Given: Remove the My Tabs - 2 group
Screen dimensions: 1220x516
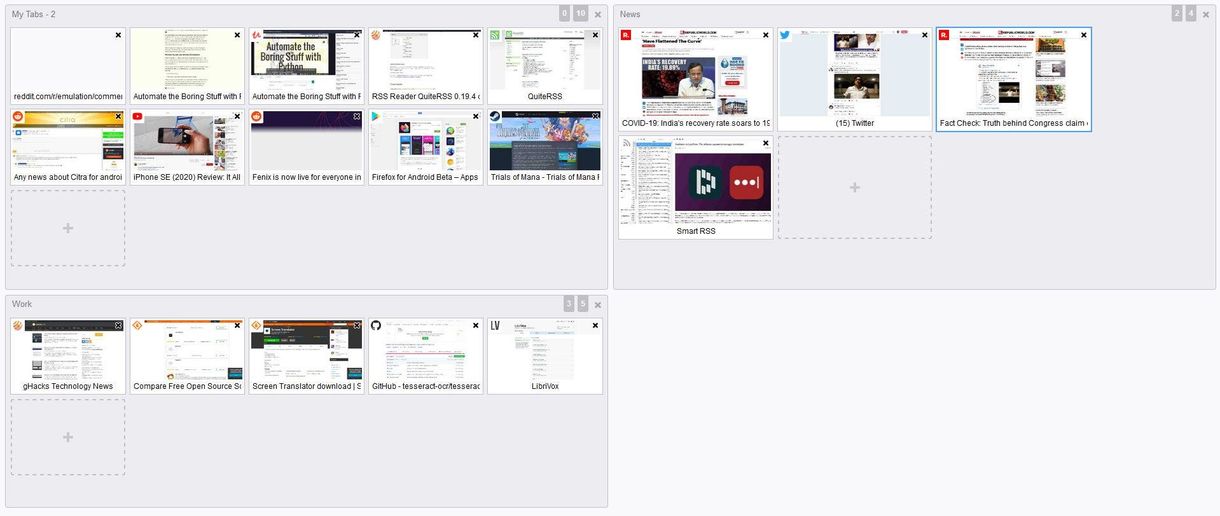Looking at the screenshot, I should [x=598, y=14].
